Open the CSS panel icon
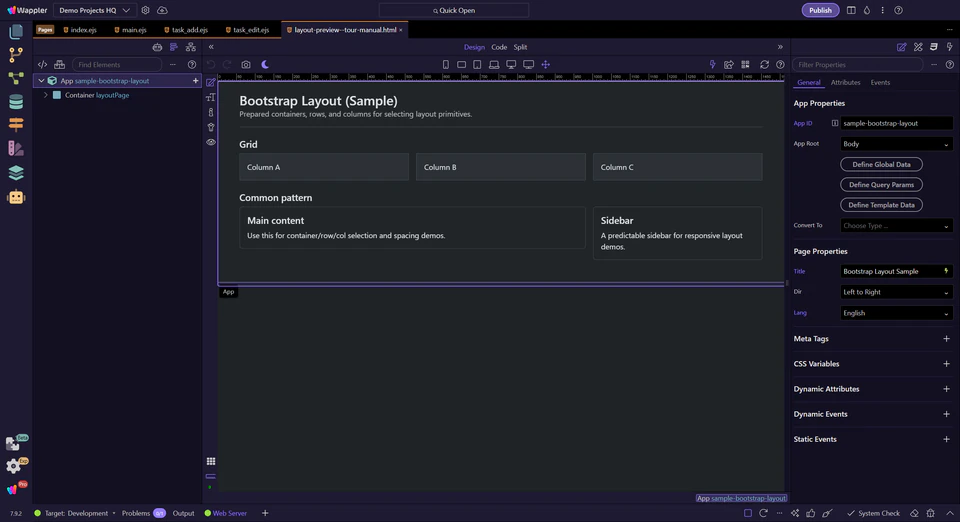Screen dimensions: 960x522 [x=934, y=47]
